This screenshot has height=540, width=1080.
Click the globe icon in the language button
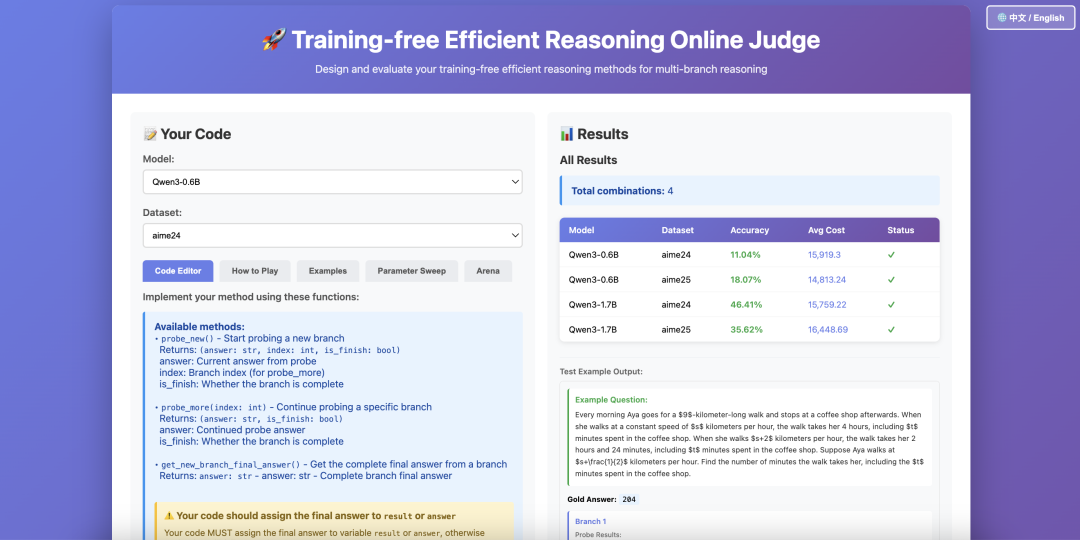pyautogui.click(x=1001, y=18)
